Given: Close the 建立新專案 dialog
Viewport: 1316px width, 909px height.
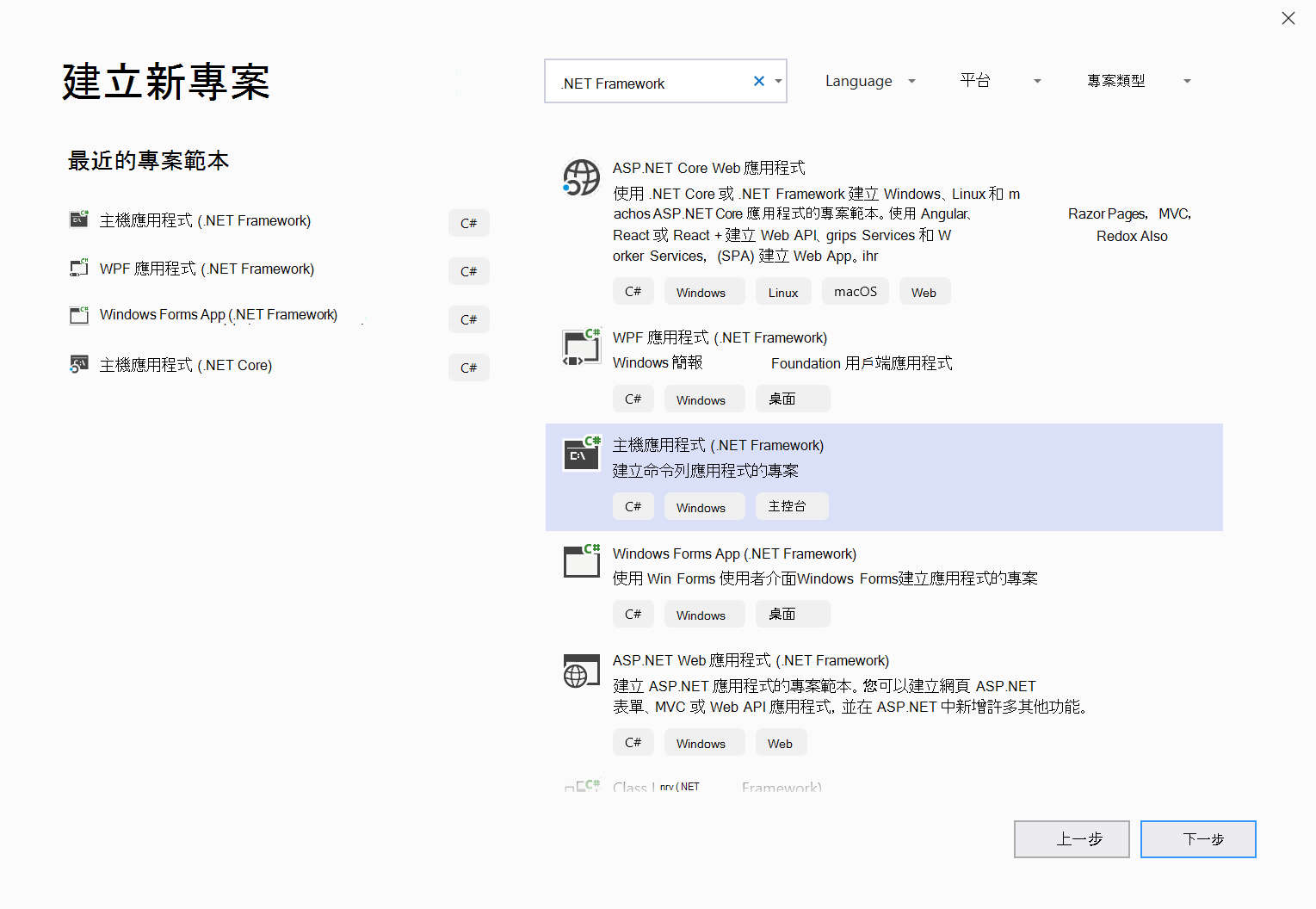Looking at the screenshot, I should pyautogui.click(x=1288, y=18).
